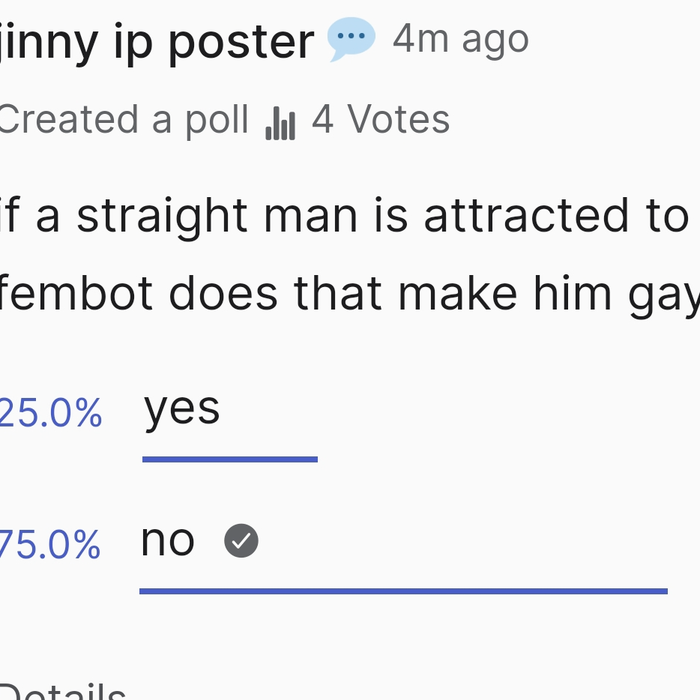Viewport: 700px width, 700px height.
Task: Select the "yes" poll option
Action: tap(182, 409)
